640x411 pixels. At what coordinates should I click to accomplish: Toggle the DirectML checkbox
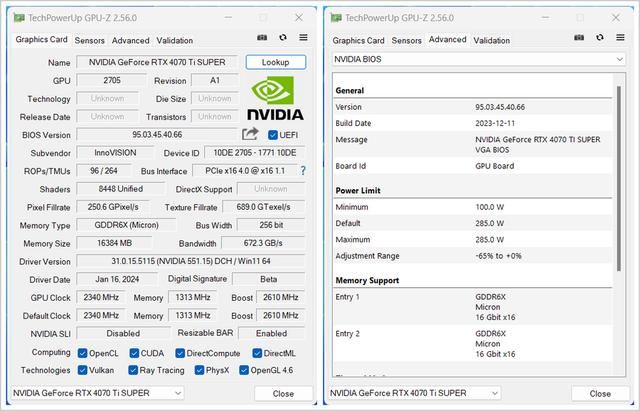click(257, 353)
